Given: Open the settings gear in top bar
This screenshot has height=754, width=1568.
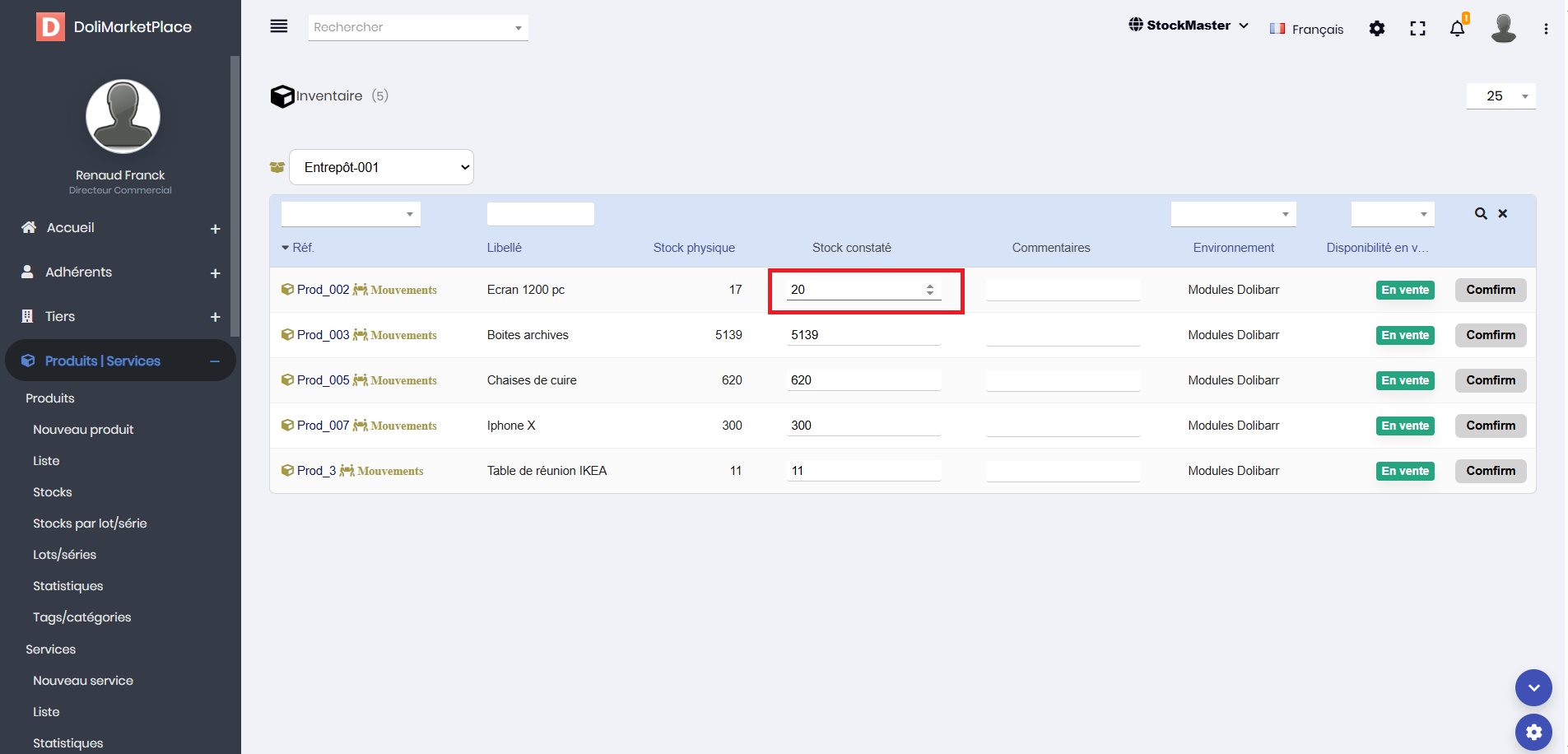Looking at the screenshot, I should [x=1376, y=29].
